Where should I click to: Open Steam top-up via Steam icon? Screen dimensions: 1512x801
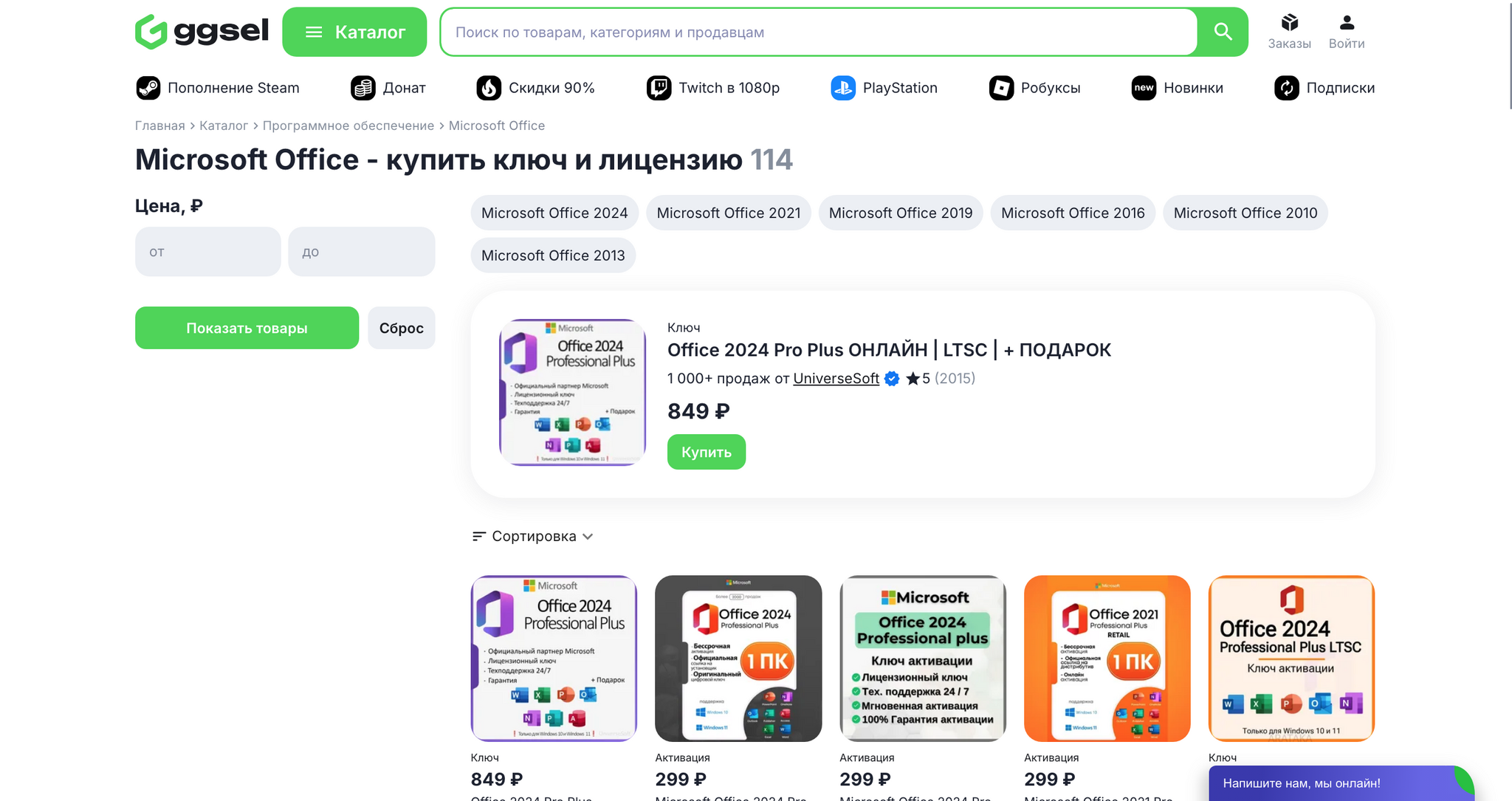(148, 88)
